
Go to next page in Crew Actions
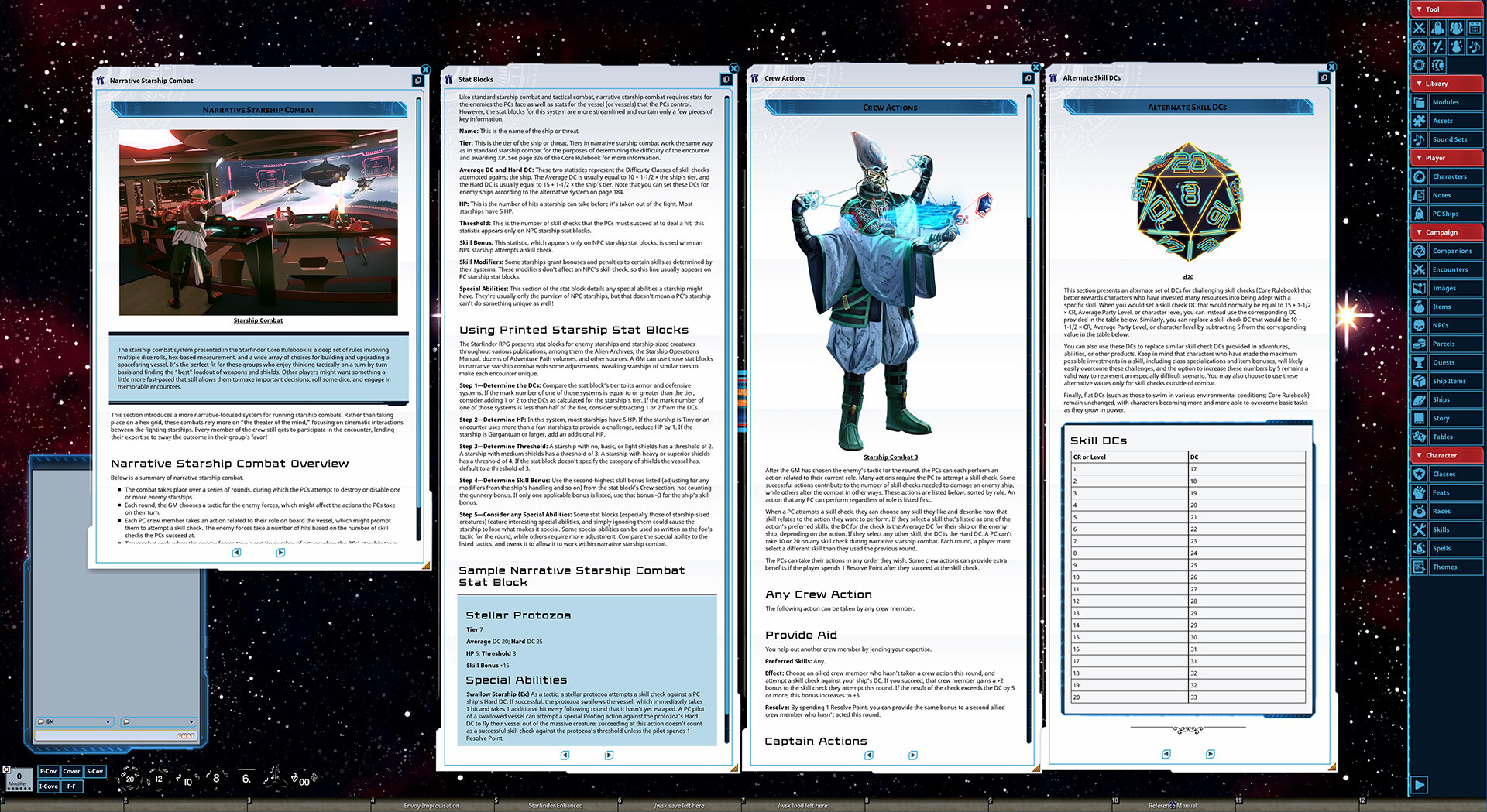point(913,755)
